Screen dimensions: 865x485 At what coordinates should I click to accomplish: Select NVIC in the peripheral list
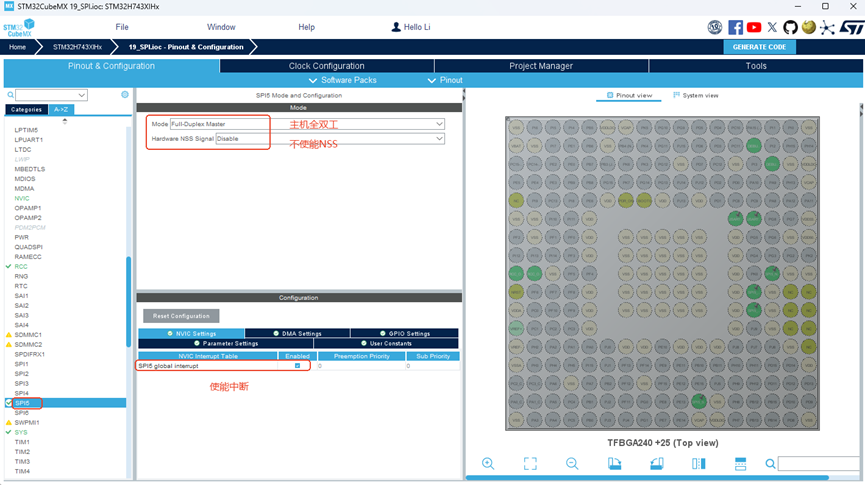[22, 198]
